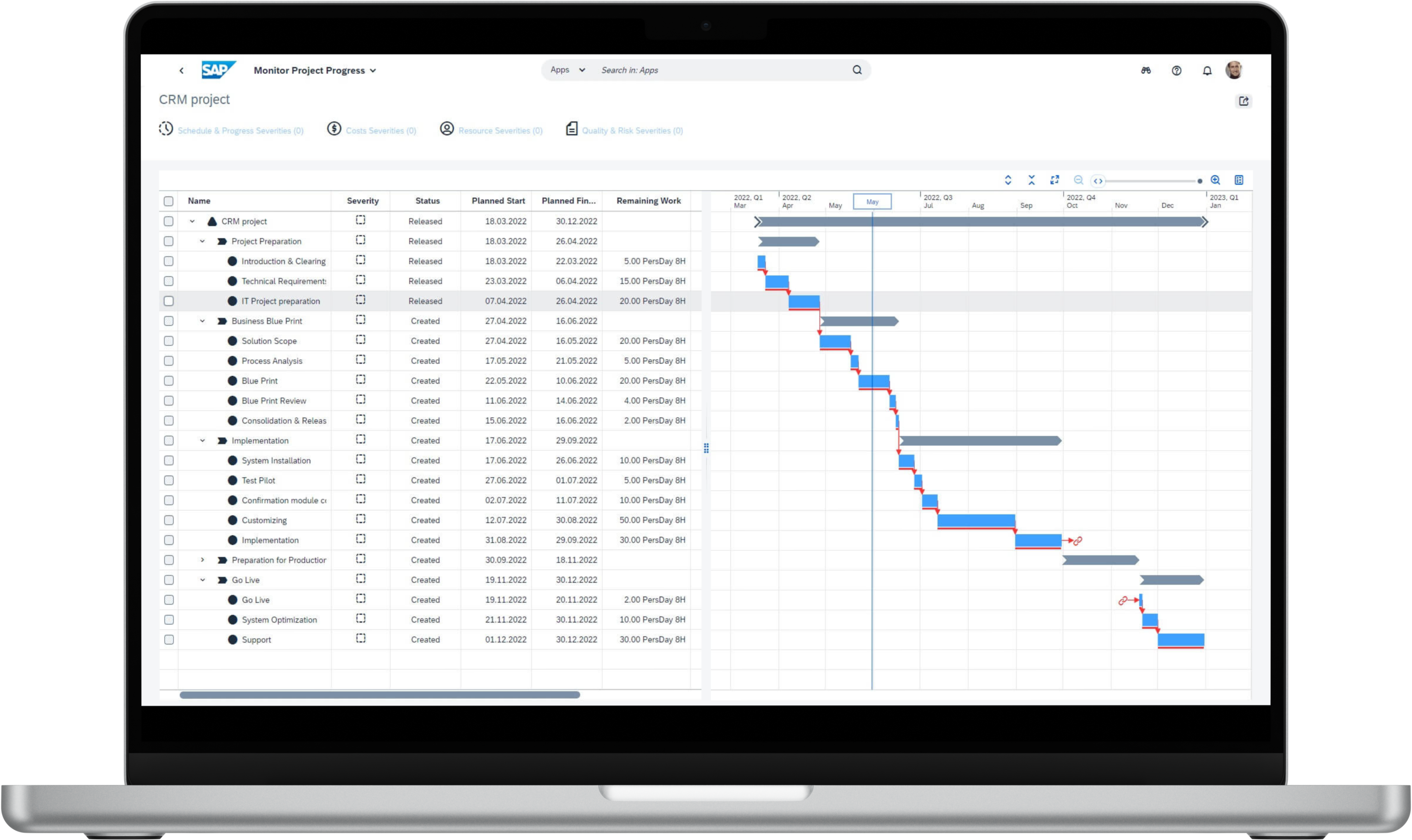Click the expand all rows icon
The height and width of the screenshot is (840, 1412).
point(1007,180)
